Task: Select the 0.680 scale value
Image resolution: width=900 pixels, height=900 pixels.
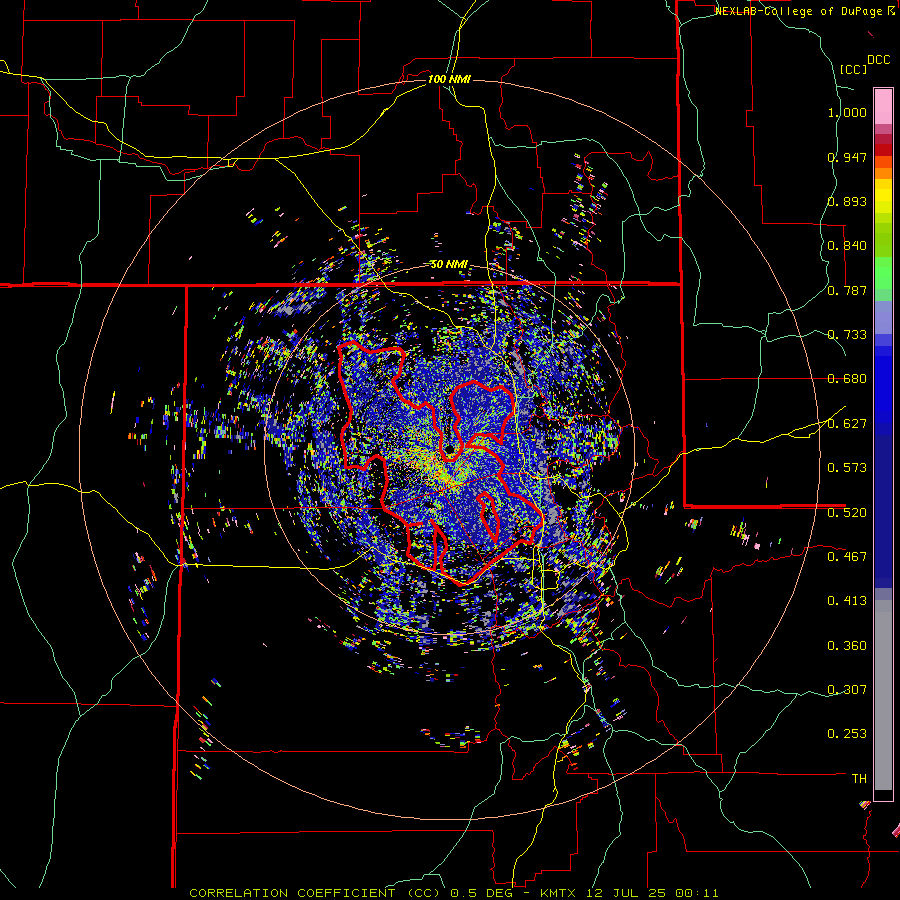Action: 847,379
